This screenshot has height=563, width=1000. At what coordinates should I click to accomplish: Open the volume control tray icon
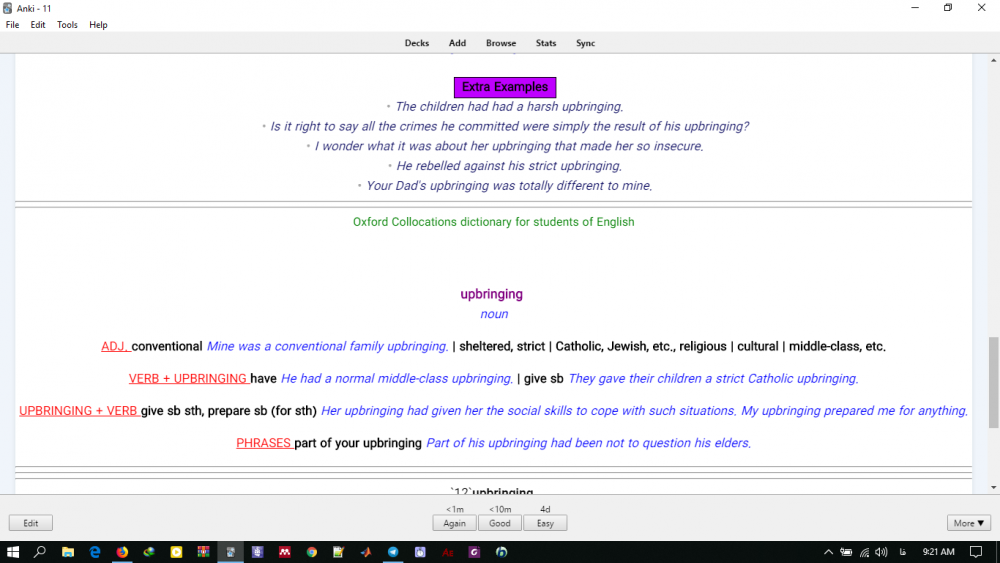tap(881, 552)
